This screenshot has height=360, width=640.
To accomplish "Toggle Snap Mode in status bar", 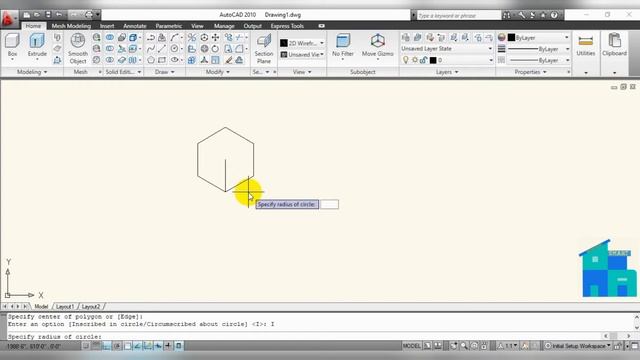I will click(x=86, y=346).
